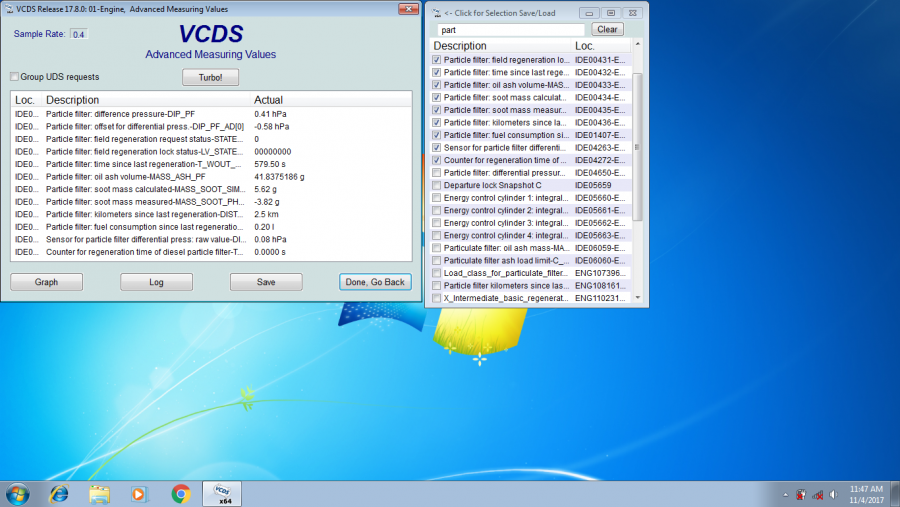This screenshot has height=507, width=900.
Task: Click the search field containing 'part'
Action: tap(512, 30)
